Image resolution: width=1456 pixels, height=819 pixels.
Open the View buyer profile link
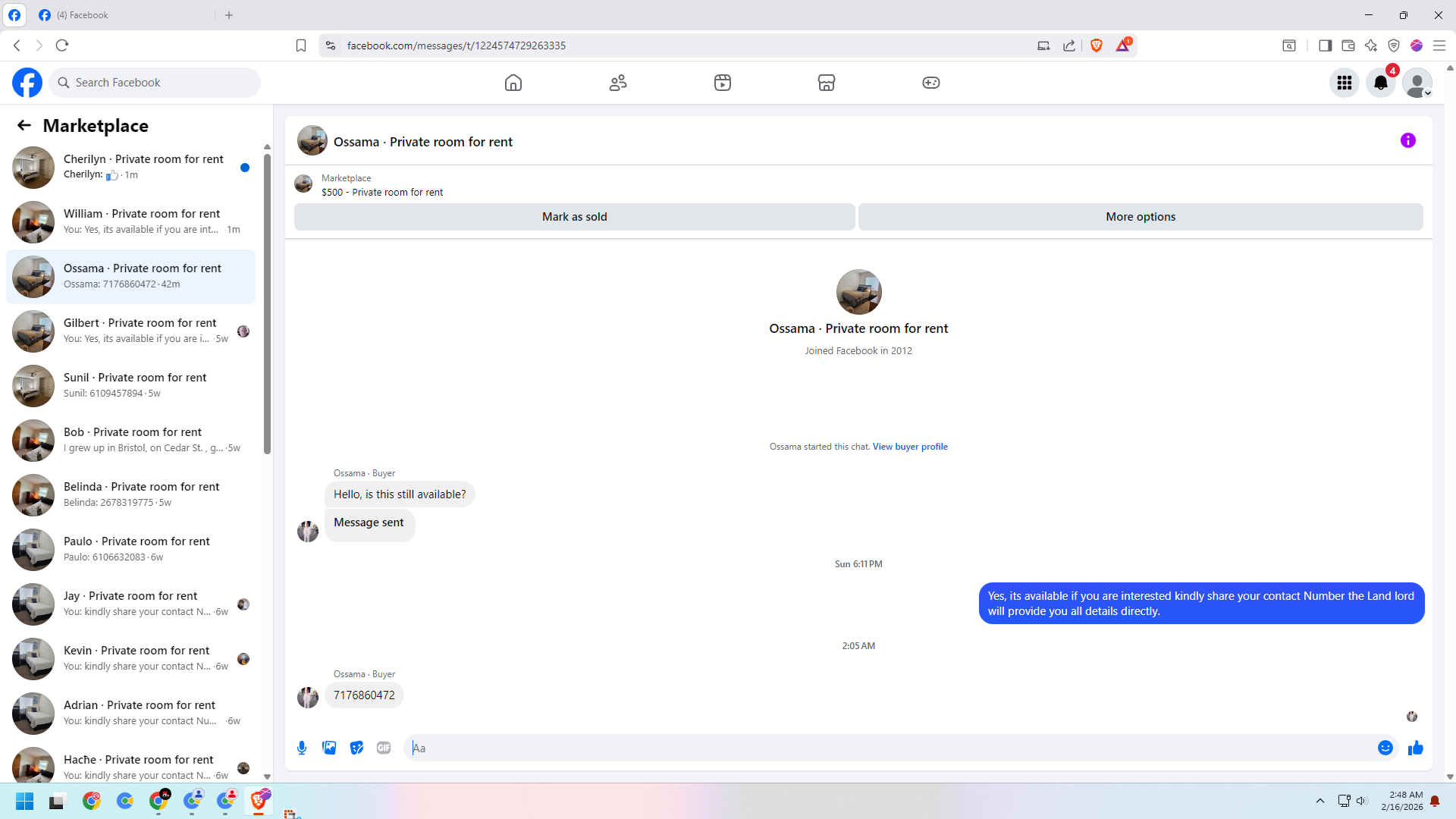click(909, 447)
